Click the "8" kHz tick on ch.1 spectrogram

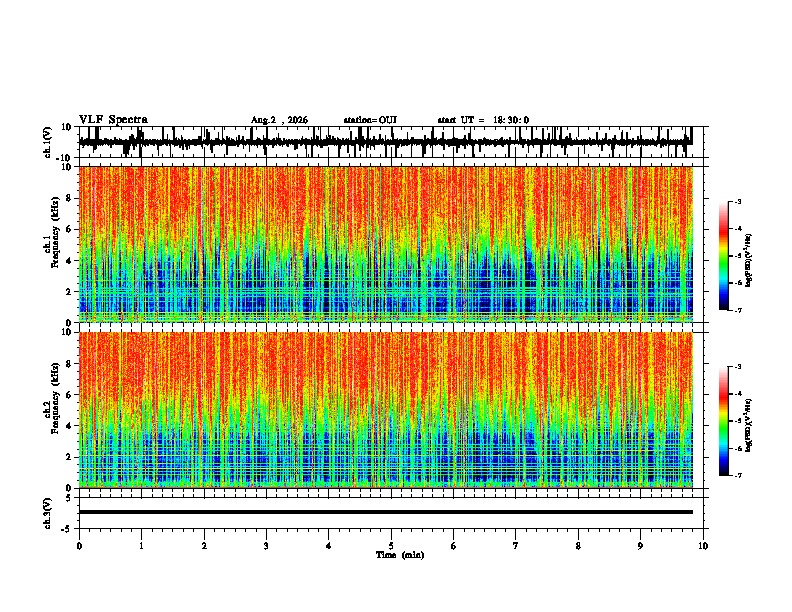(70, 198)
